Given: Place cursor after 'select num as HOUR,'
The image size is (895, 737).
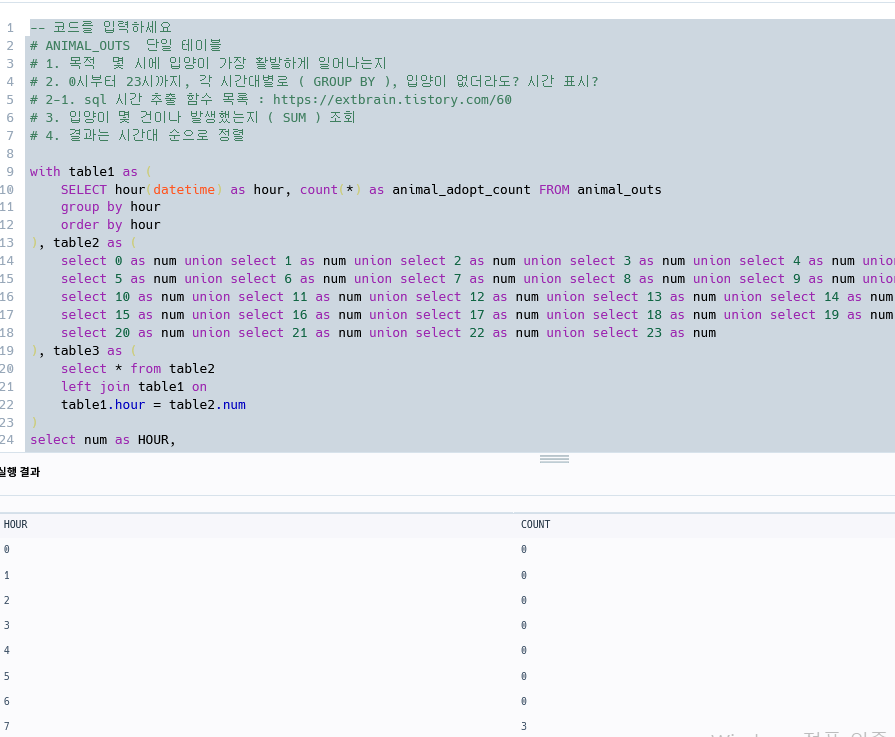Looking at the screenshot, I should pyautogui.click(x=176, y=440).
